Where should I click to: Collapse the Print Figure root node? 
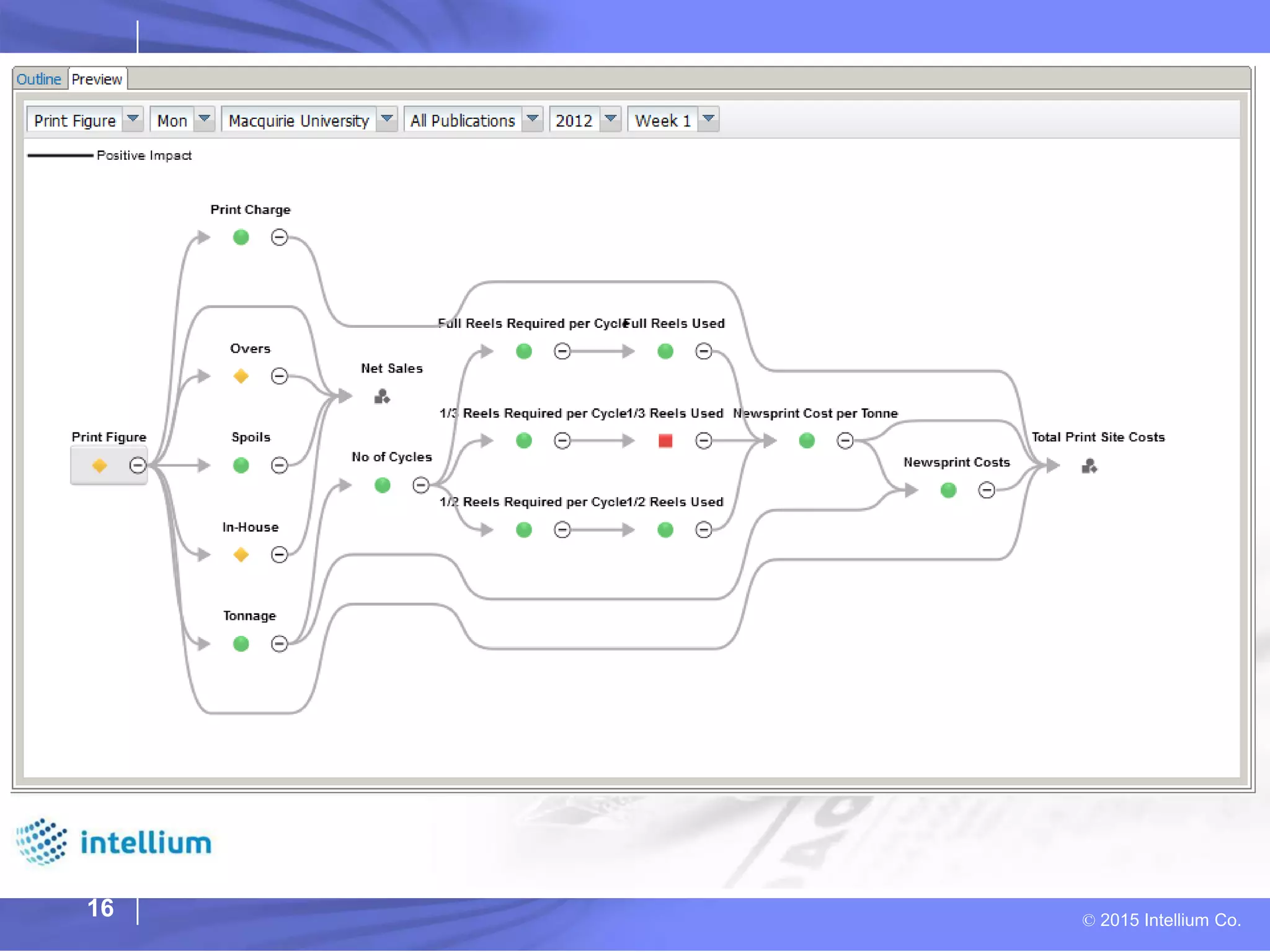pos(138,465)
